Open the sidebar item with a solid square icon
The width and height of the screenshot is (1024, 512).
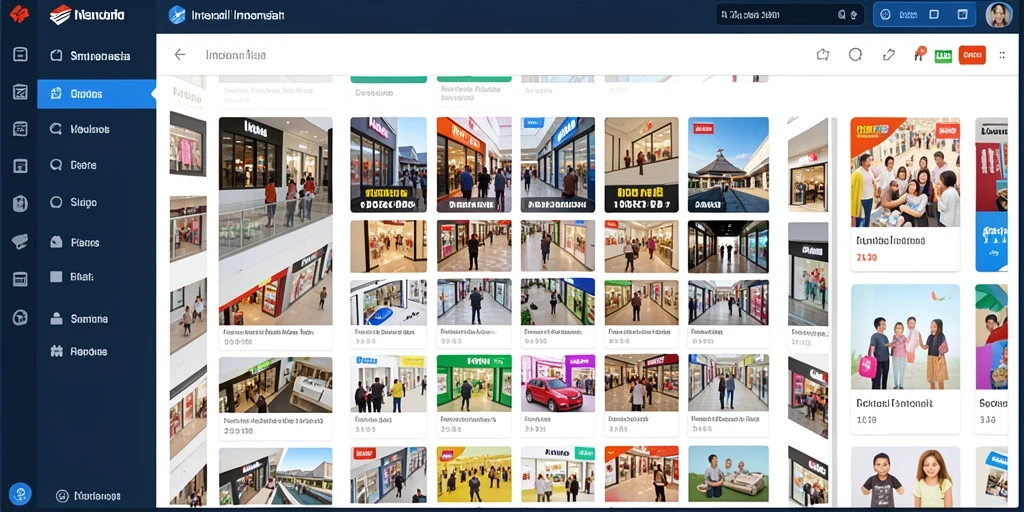[x=97, y=277]
